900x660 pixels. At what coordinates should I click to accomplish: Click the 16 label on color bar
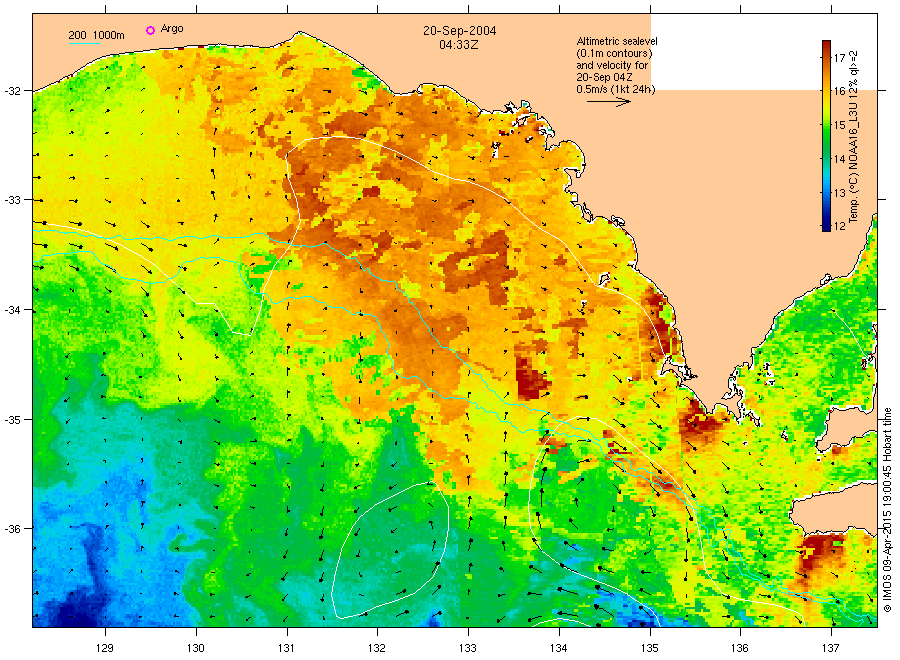(839, 91)
